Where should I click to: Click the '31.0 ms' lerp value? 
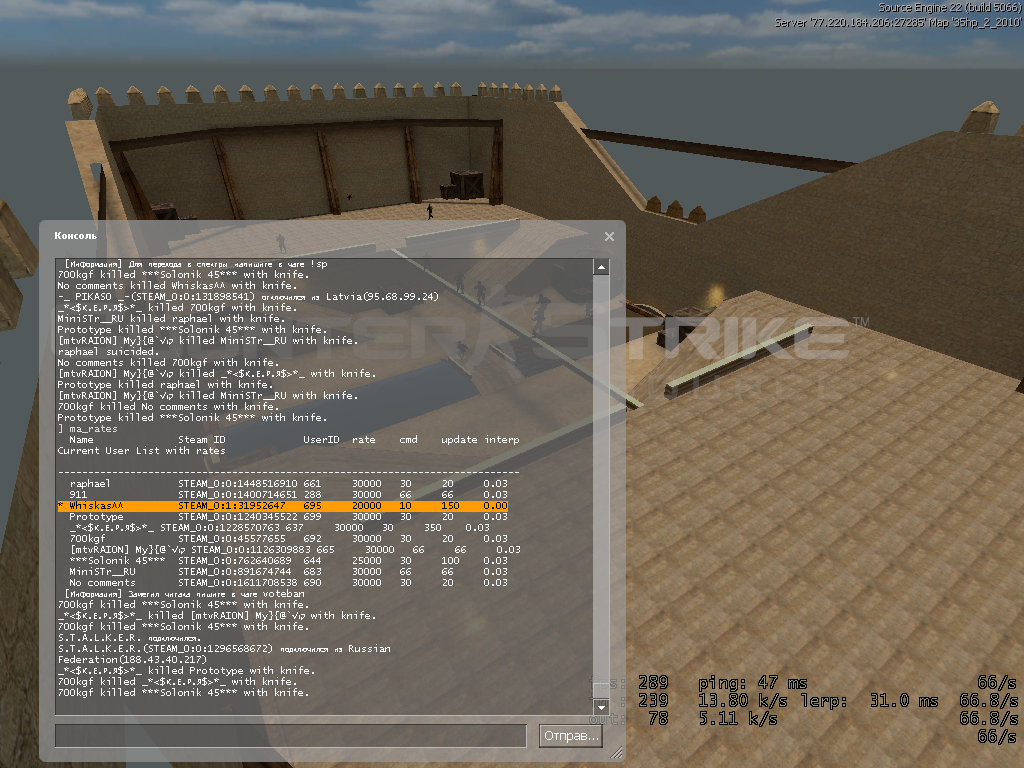pyautogui.click(x=904, y=701)
